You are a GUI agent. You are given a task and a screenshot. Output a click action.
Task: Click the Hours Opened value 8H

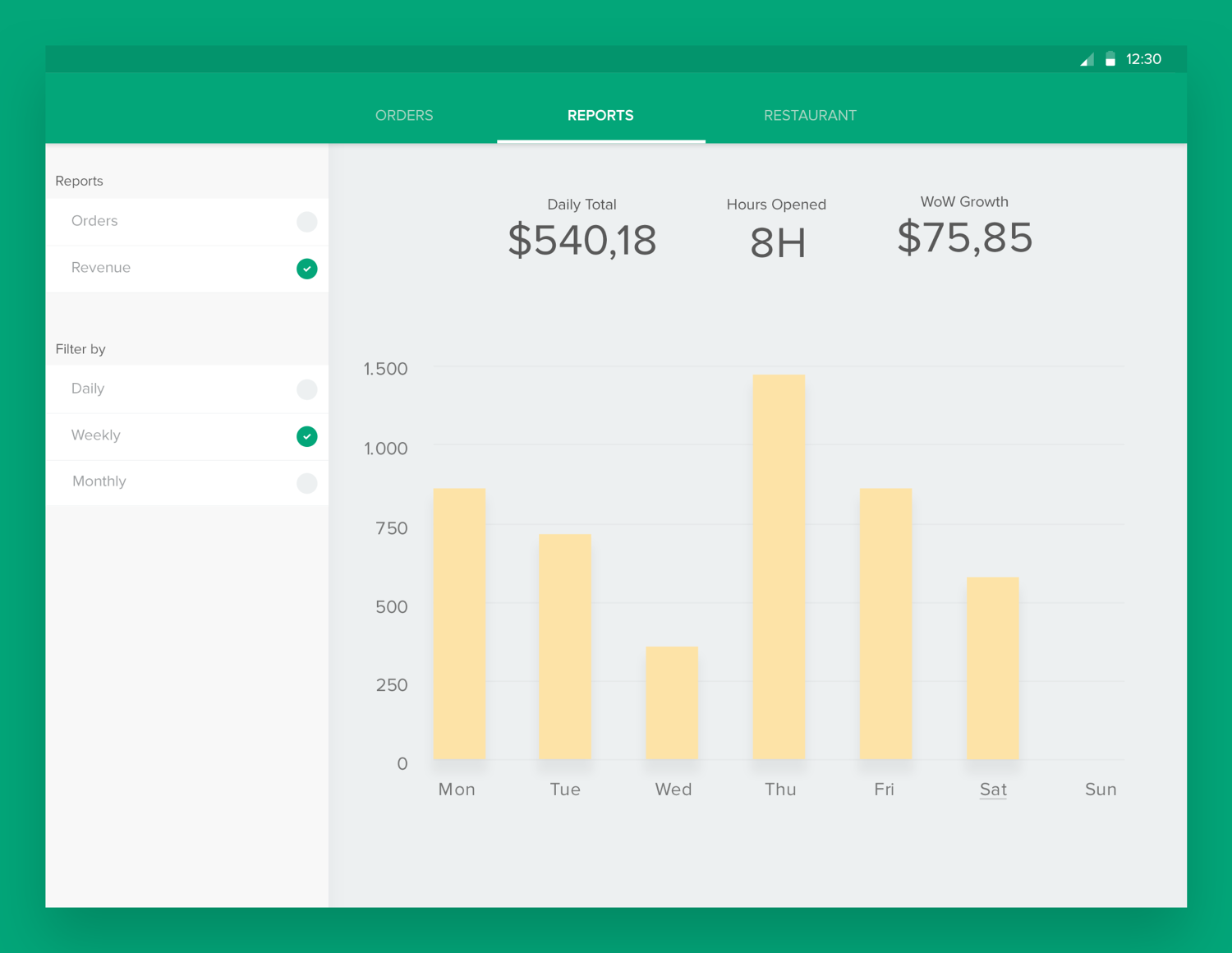pyautogui.click(x=778, y=243)
